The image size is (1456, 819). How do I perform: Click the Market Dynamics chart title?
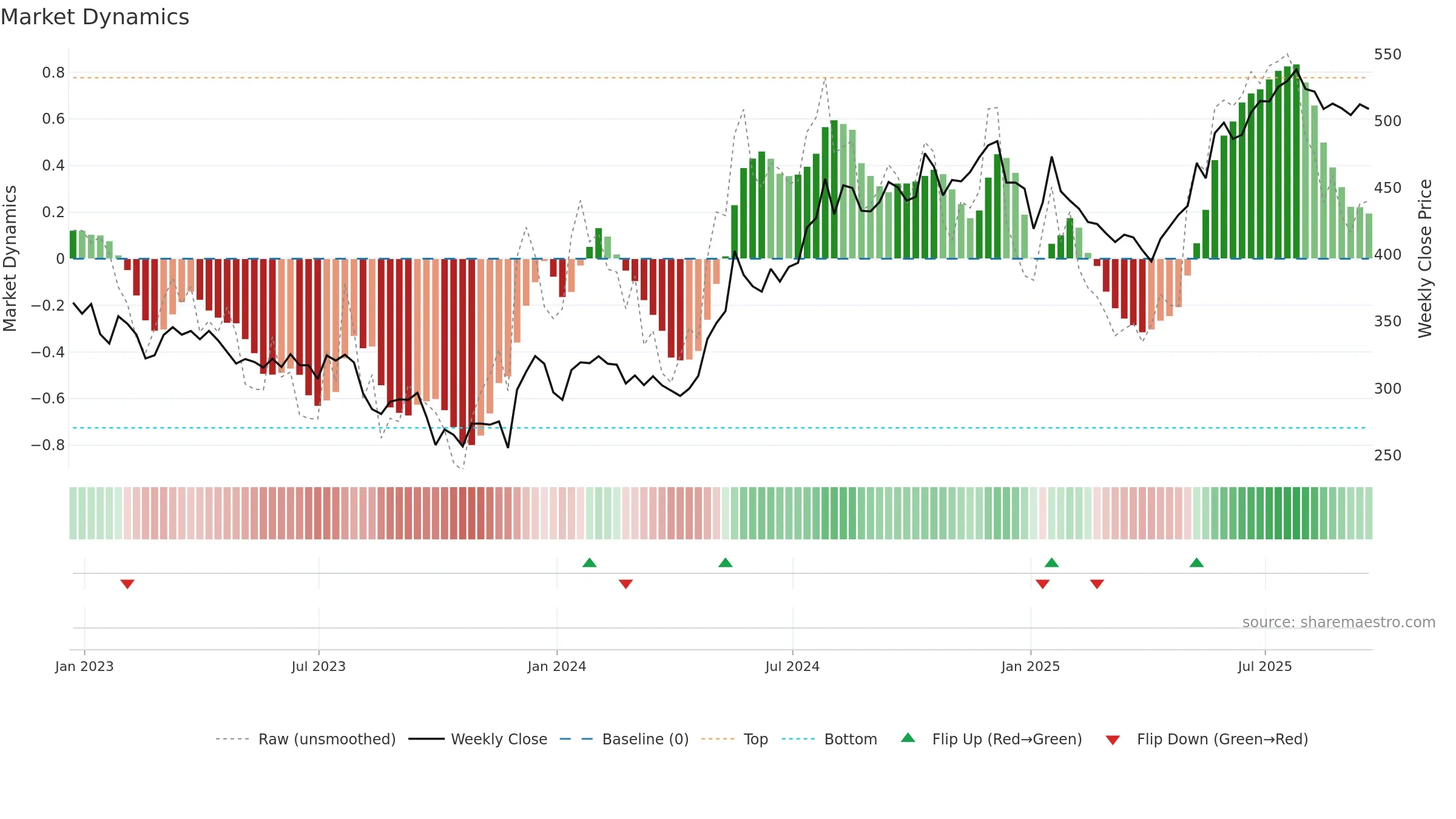coord(95,17)
